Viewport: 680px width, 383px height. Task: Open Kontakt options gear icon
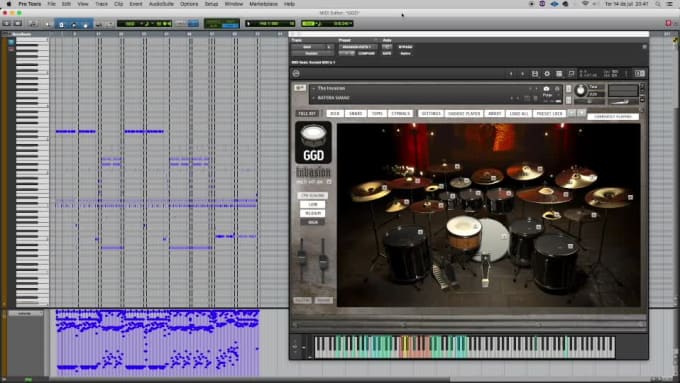pos(547,74)
